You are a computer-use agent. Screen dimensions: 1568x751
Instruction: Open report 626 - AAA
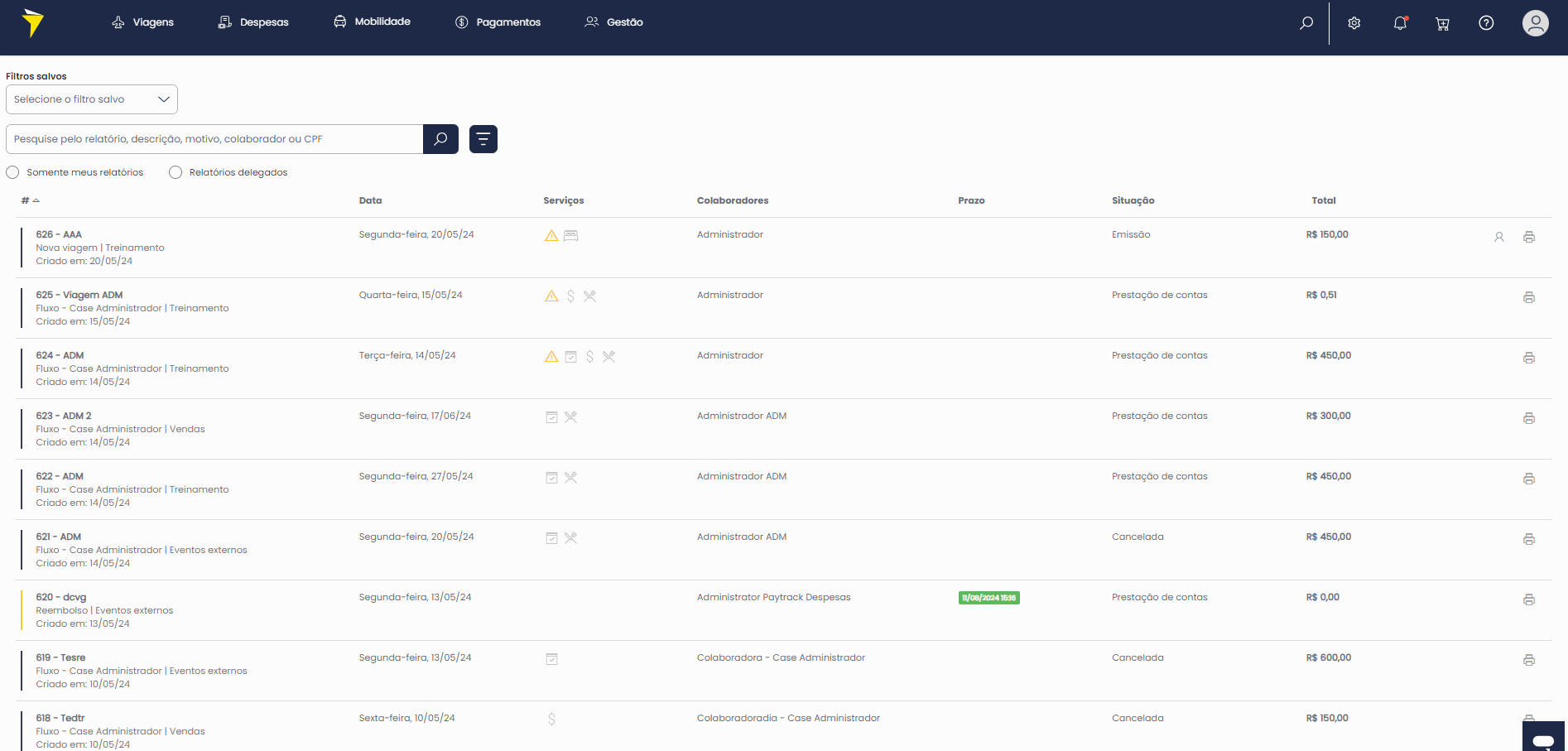pos(59,234)
